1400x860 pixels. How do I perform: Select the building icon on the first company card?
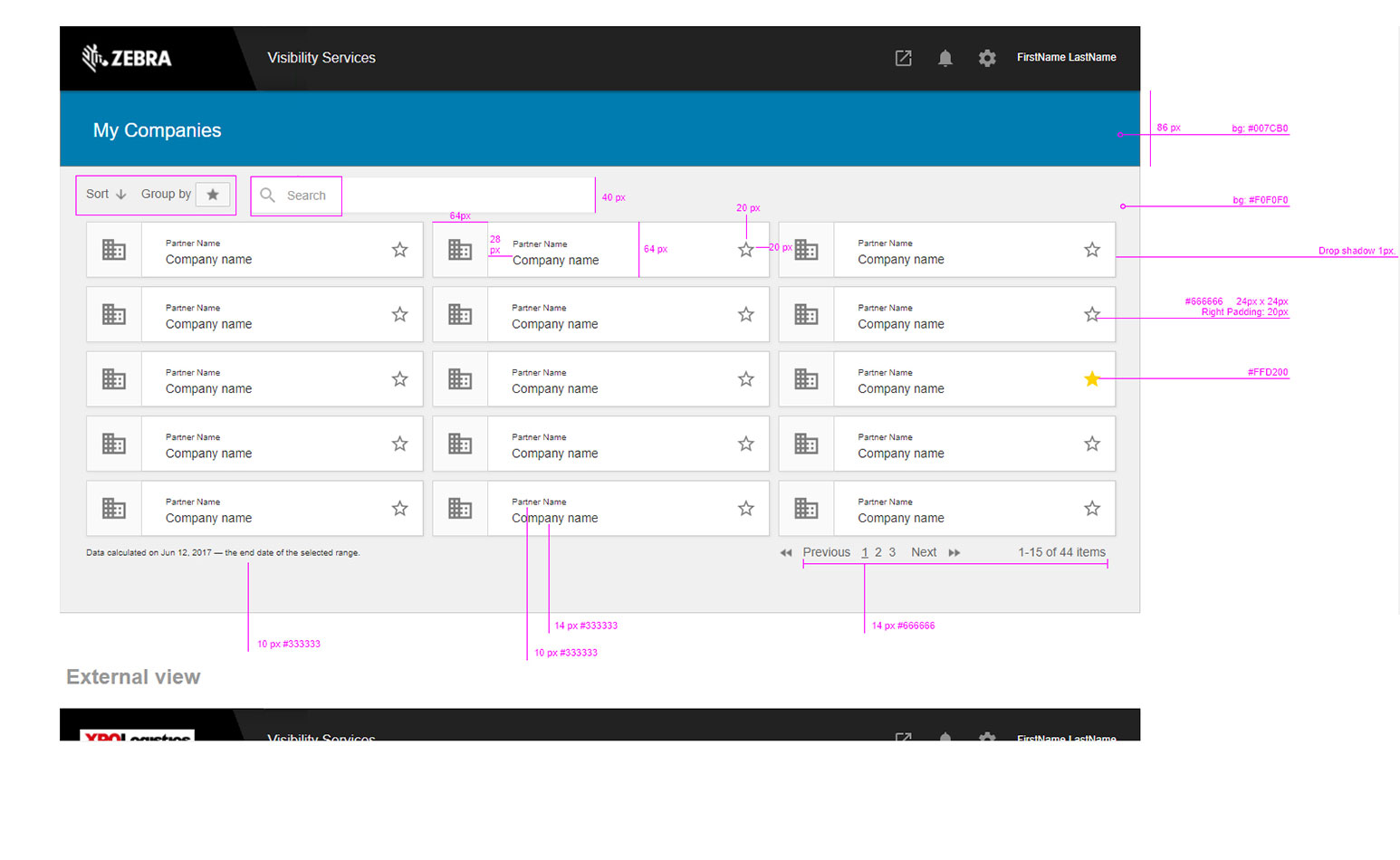pyautogui.click(x=113, y=250)
